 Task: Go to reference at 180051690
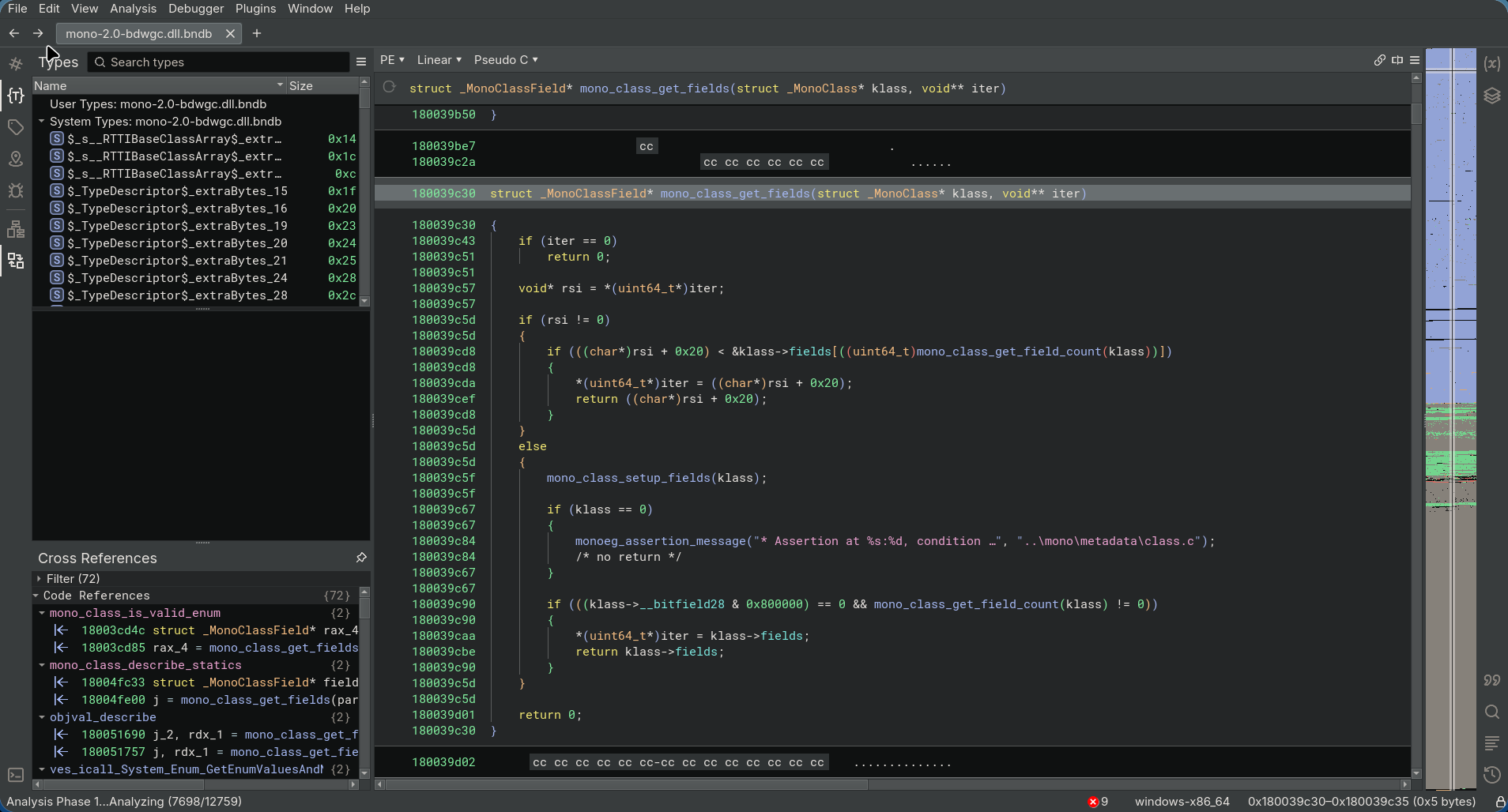click(196, 735)
